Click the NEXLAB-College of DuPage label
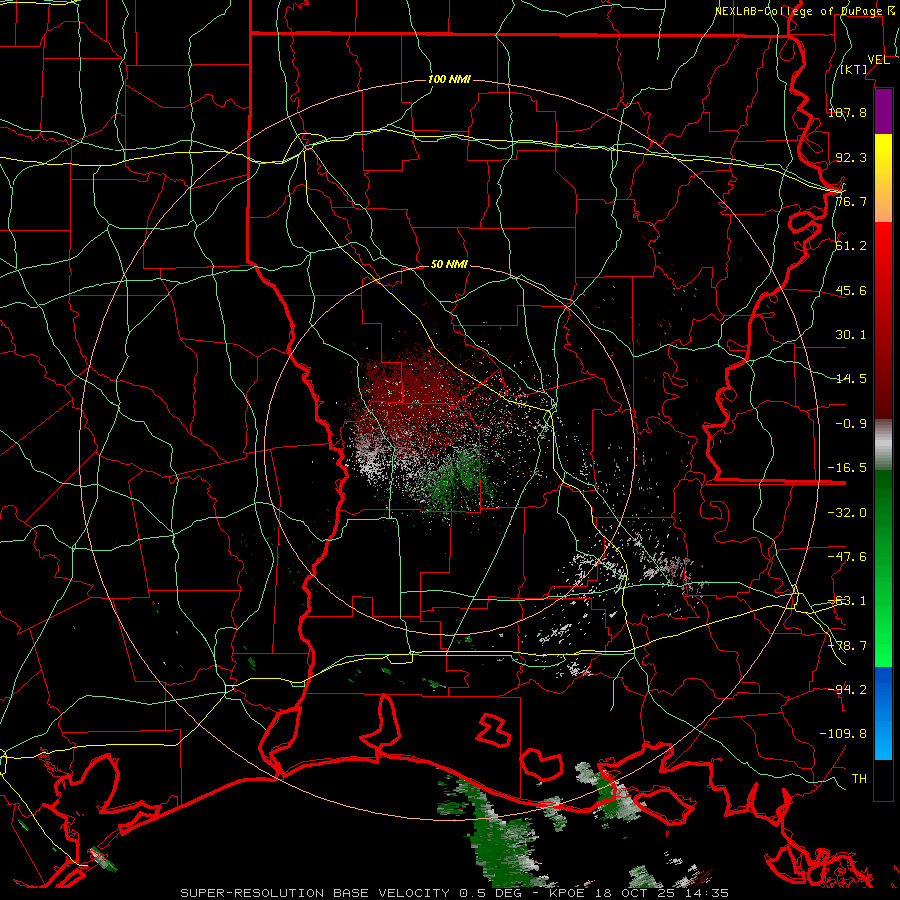This screenshot has height=900, width=900. pos(806,11)
